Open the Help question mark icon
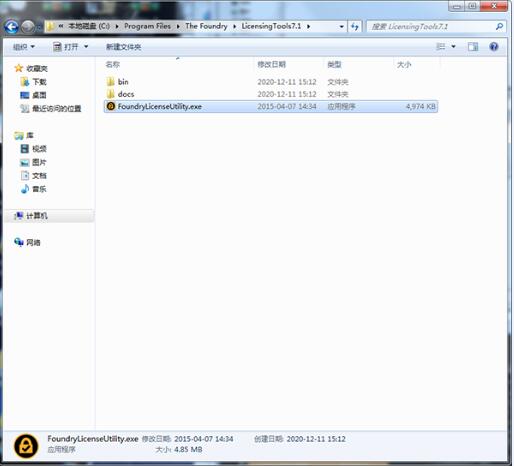Screen dimensions: 514x466 coord(493,47)
